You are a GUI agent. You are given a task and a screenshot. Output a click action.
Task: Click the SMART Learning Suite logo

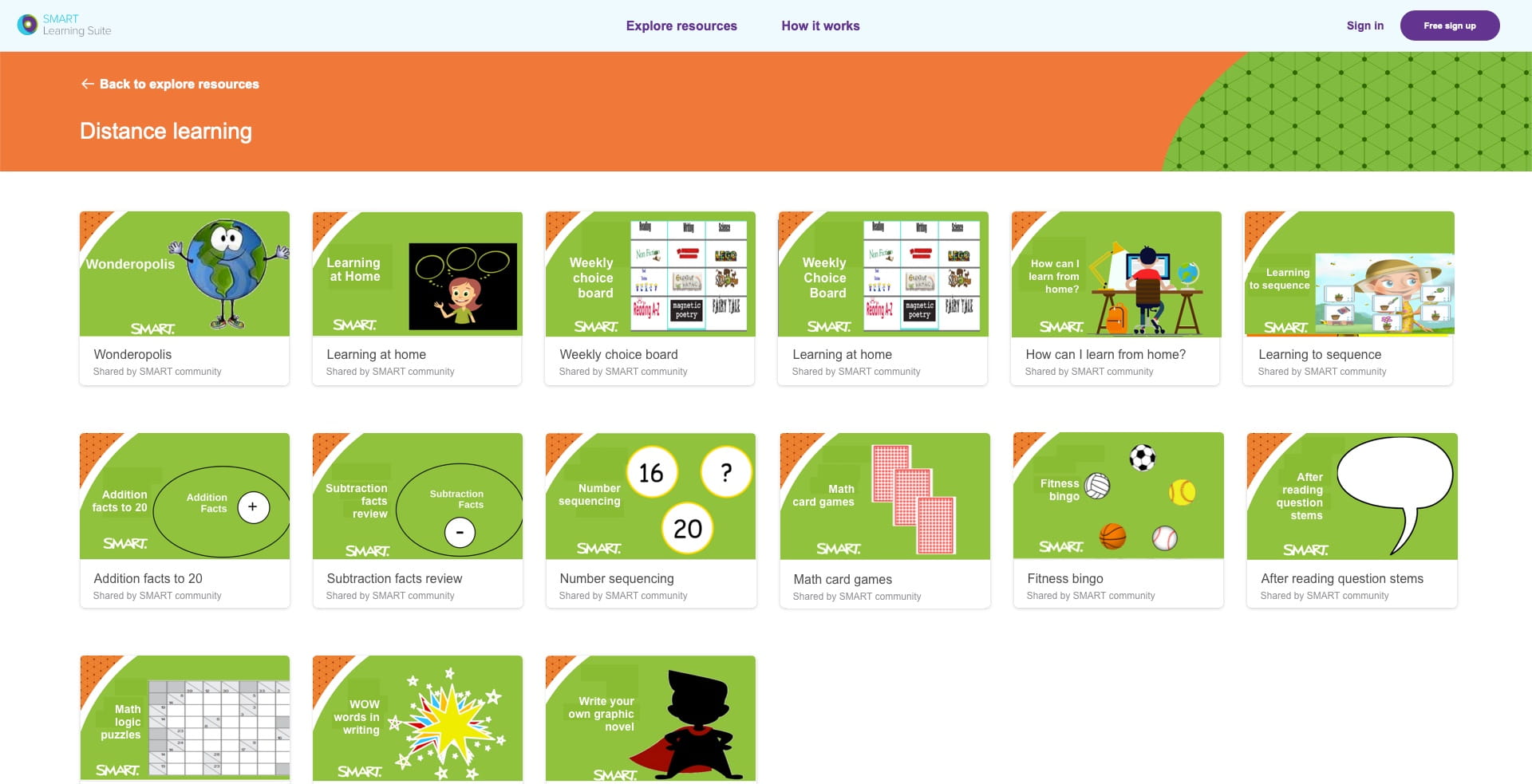click(64, 25)
